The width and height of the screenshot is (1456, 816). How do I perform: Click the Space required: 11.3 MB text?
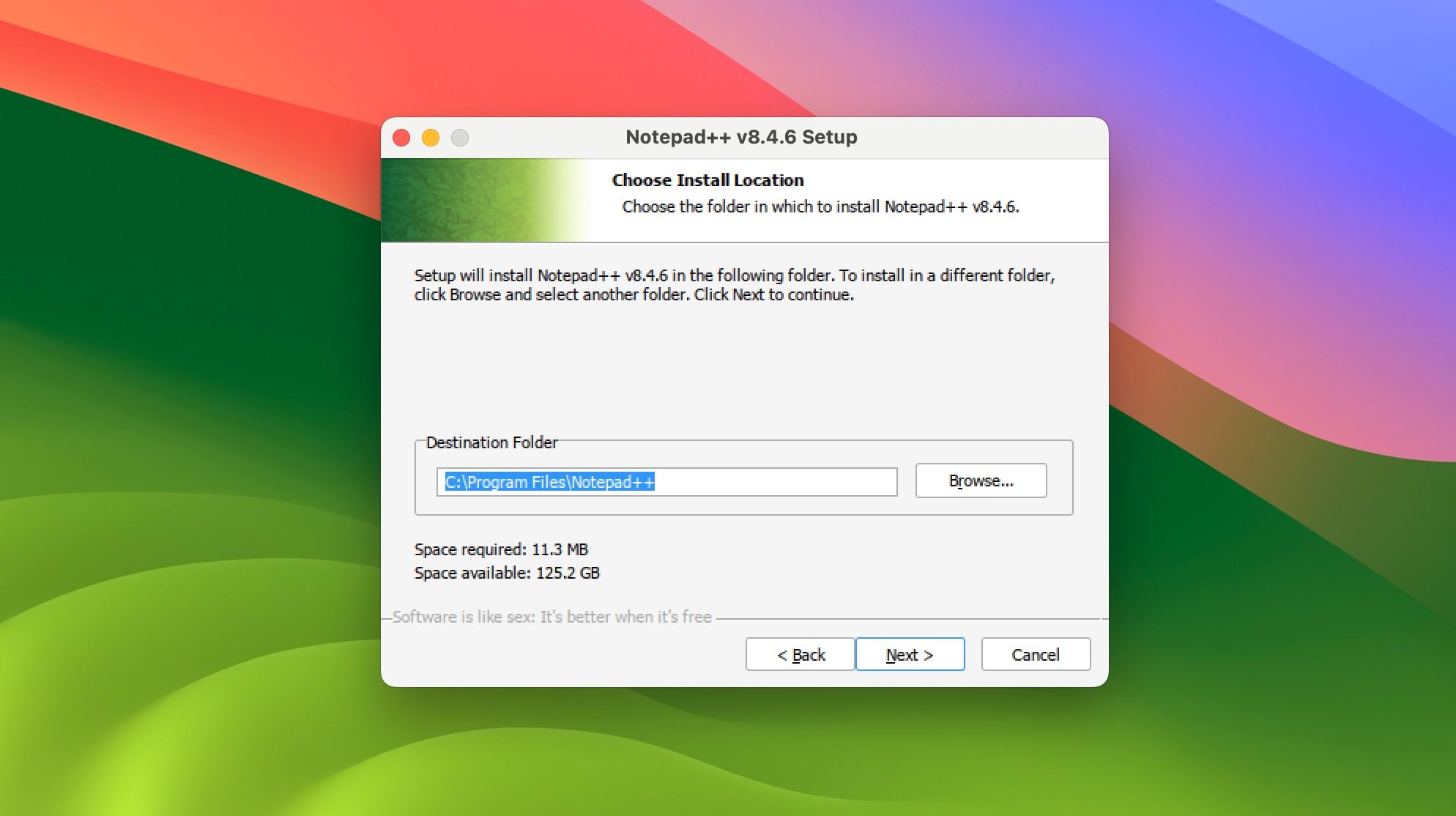point(502,549)
